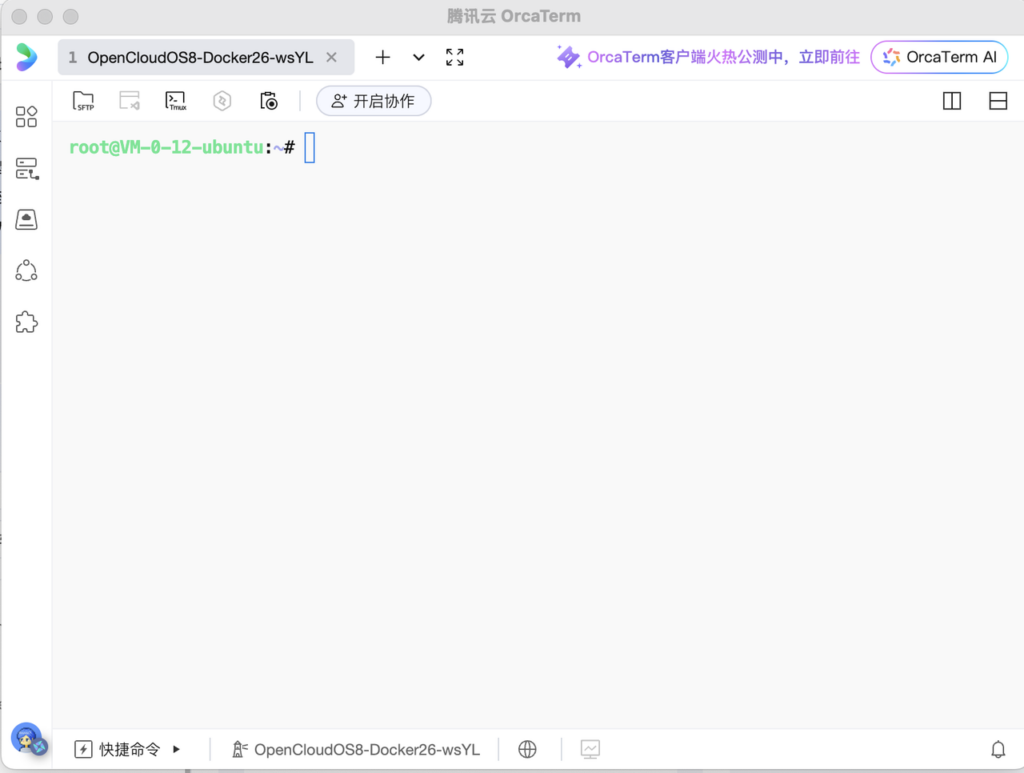Click the clipboard recording icon in toolbar

[x=268, y=101]
